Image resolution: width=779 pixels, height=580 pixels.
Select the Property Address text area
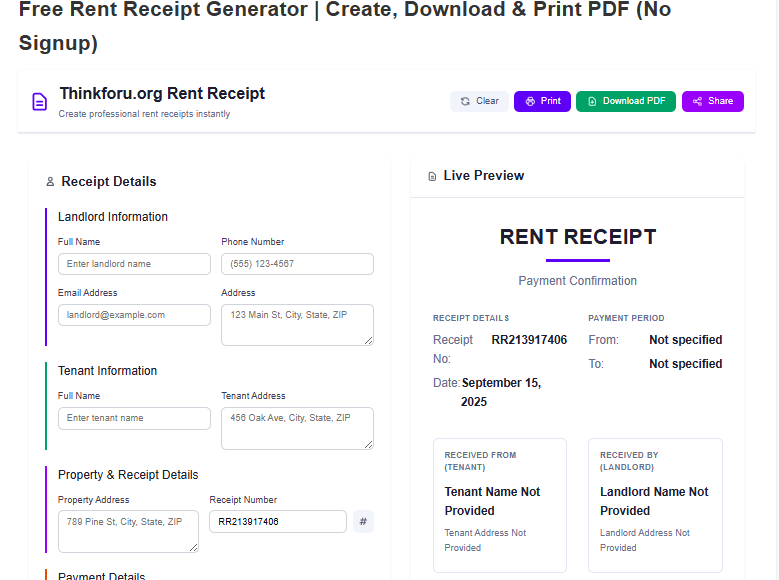[x=128, y=530]
